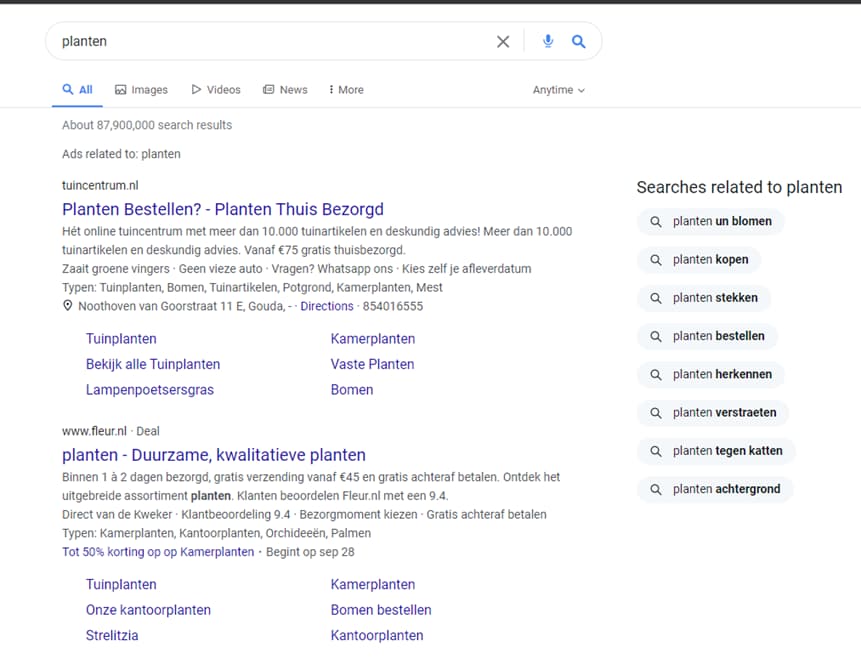Click the search icon next to planten achtergrond
861x664 pixels.
coord(656,489)
